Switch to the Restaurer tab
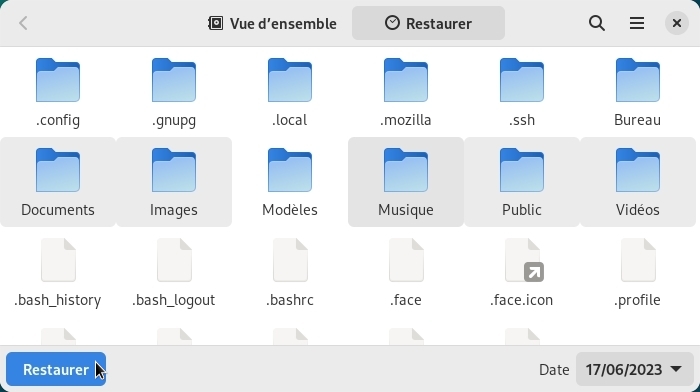Viewport: 700px width, 392px height. pos(428,23)
